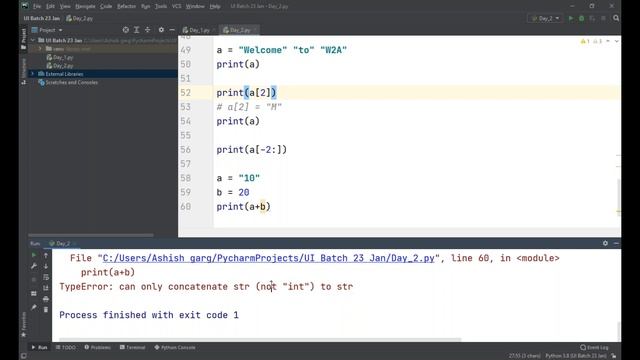The height and width of the screenshot is (360, 640).
Task: Minimize the Run panel
Action: [616, 243]
